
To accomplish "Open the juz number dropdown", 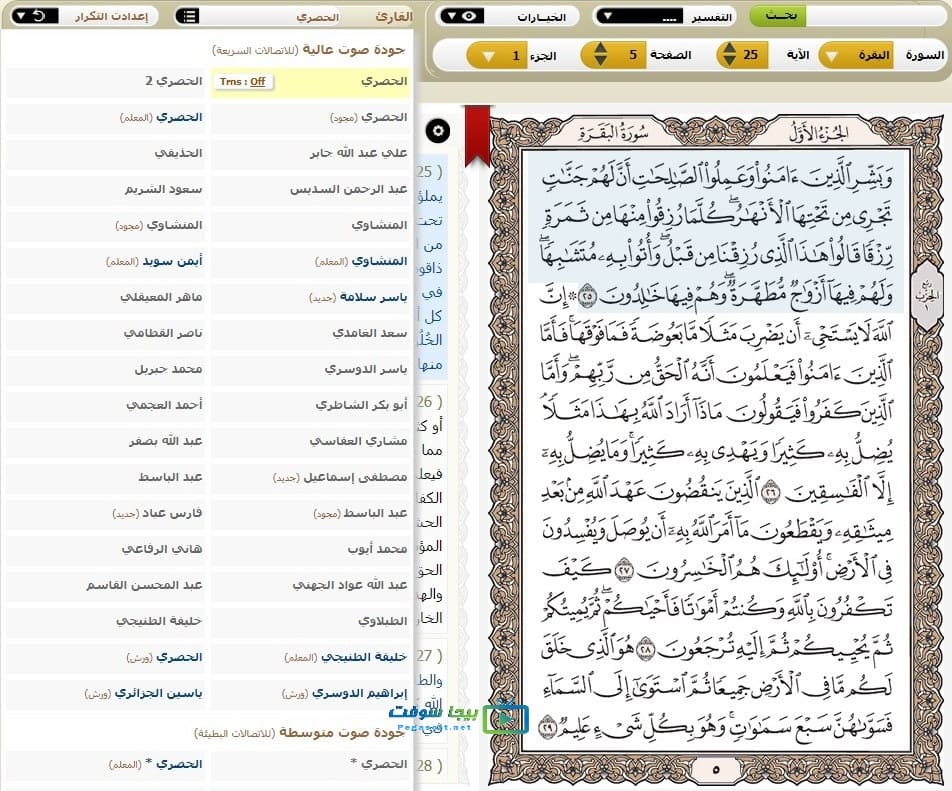I will [x=497, y=56].
